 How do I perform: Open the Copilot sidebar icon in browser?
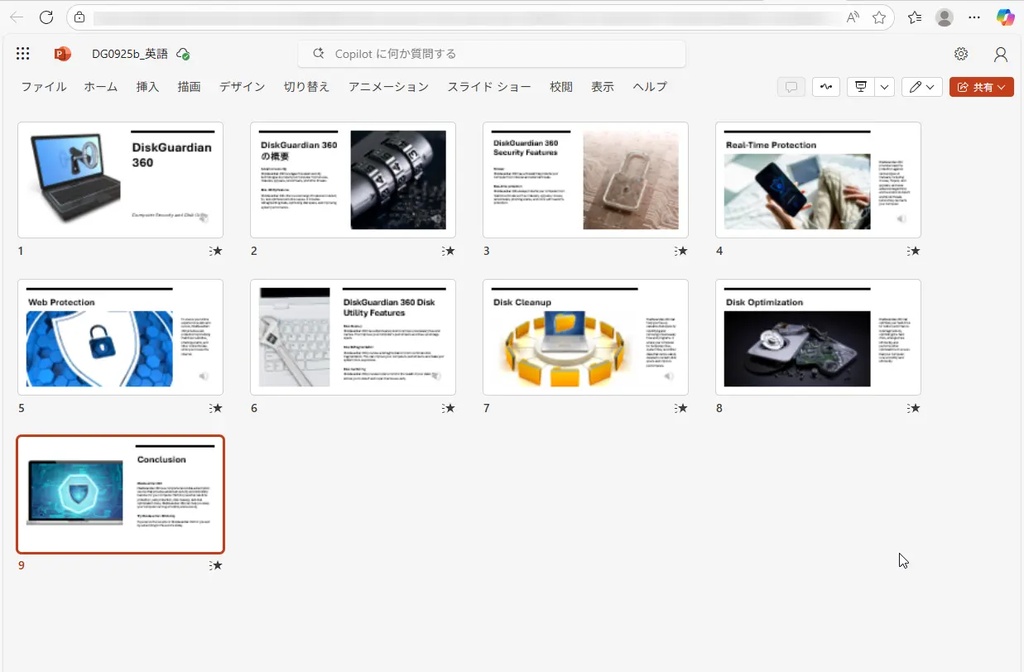point(1005,18)
